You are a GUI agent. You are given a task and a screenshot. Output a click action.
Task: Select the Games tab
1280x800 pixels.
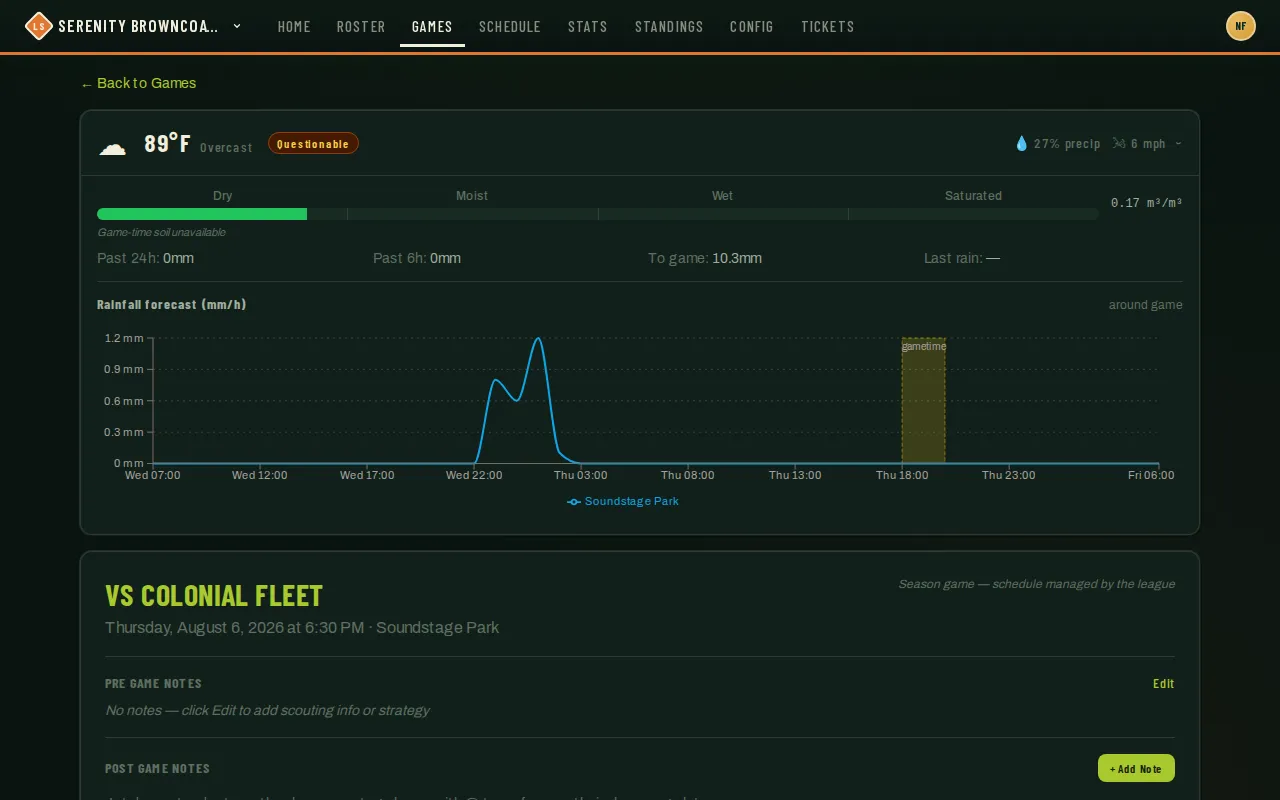(432, 27)
